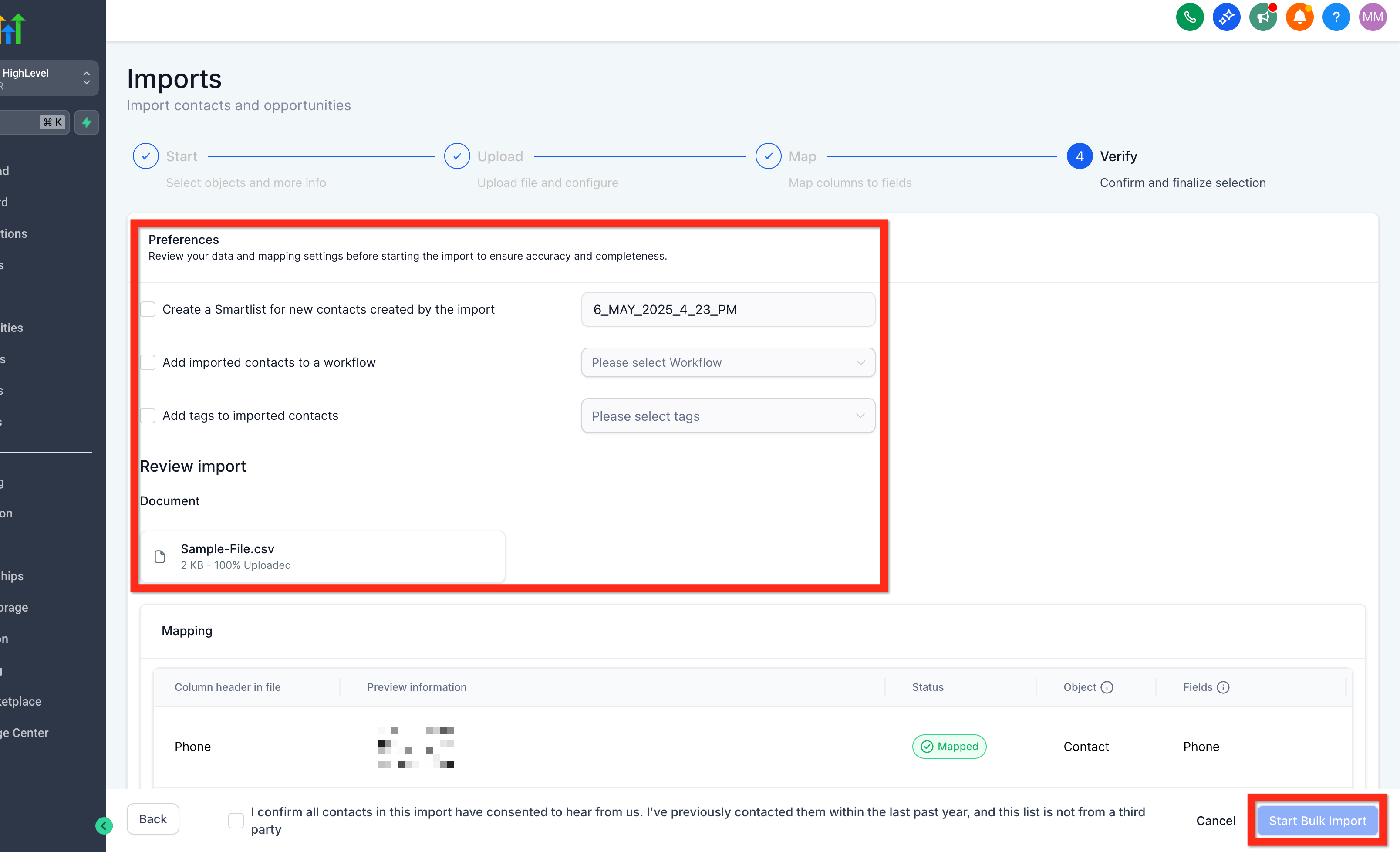Screen dimensions: 1400x852
Task: Open the sidebar item ending in 'hips'
Action: click(x=11, y=576)
